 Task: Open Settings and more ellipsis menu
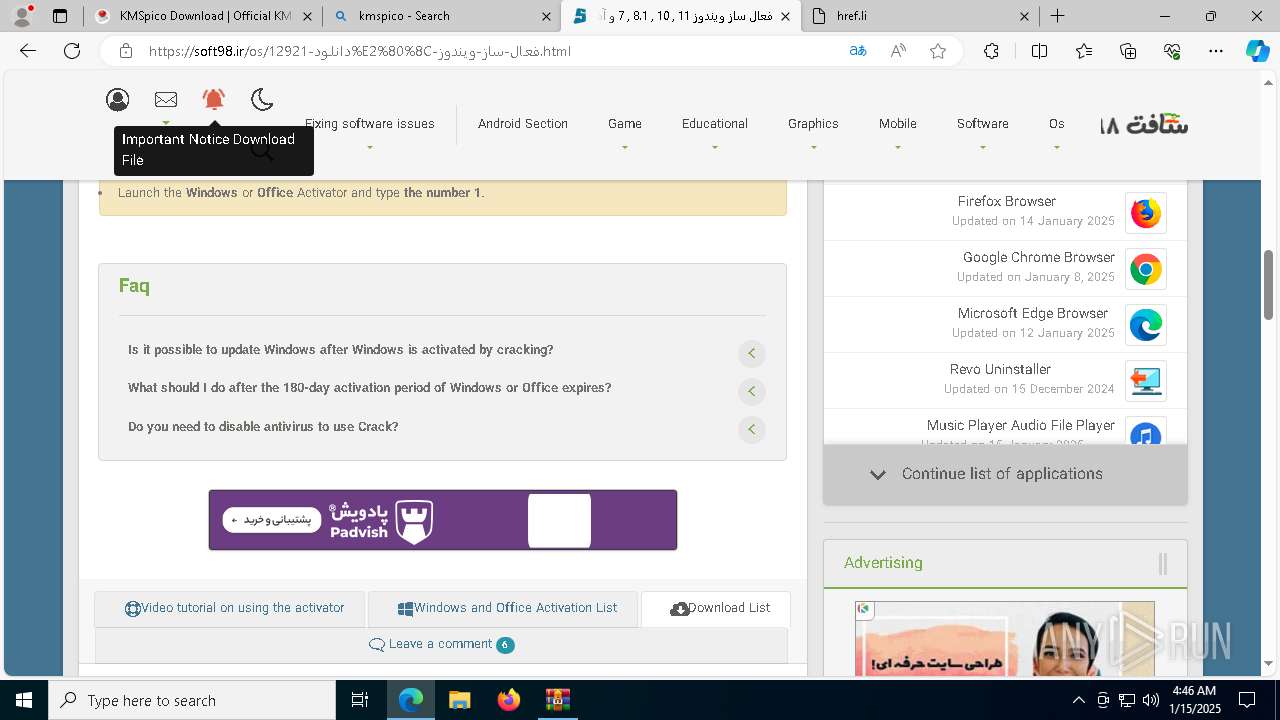[1216, 51]
